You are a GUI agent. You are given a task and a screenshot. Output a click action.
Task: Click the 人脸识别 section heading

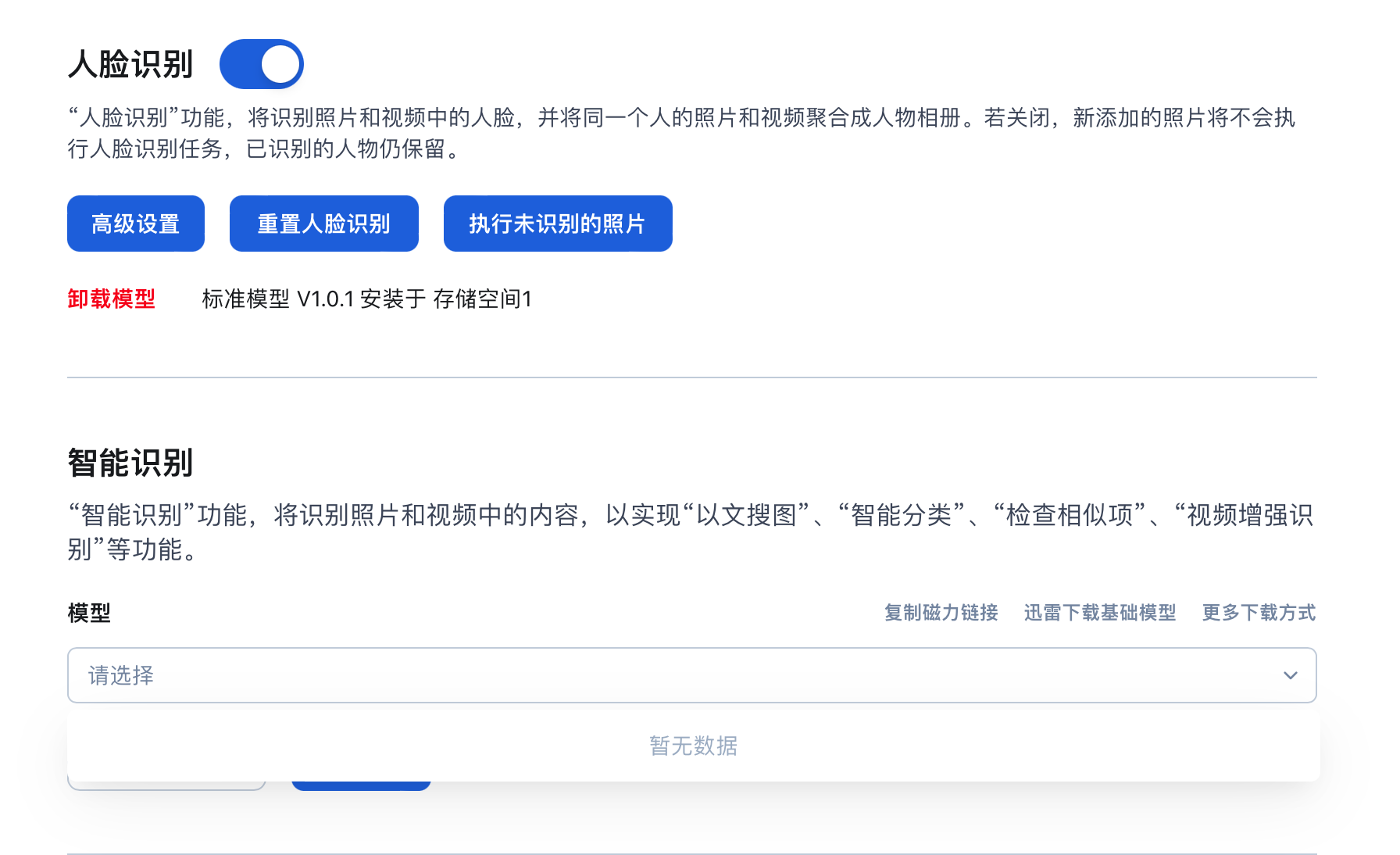(130, 64)
